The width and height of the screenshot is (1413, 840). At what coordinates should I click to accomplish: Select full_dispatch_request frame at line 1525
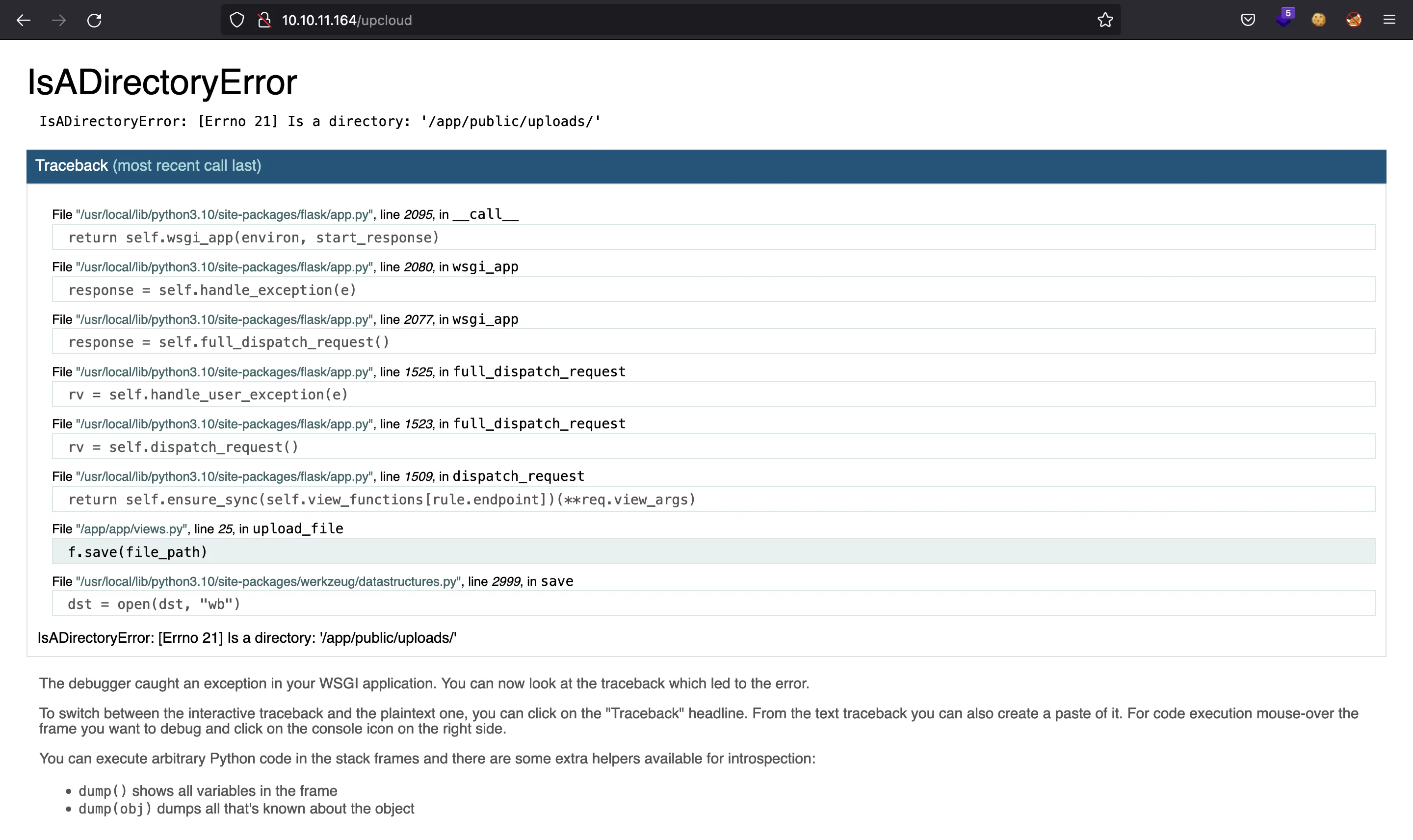[339, 372]
